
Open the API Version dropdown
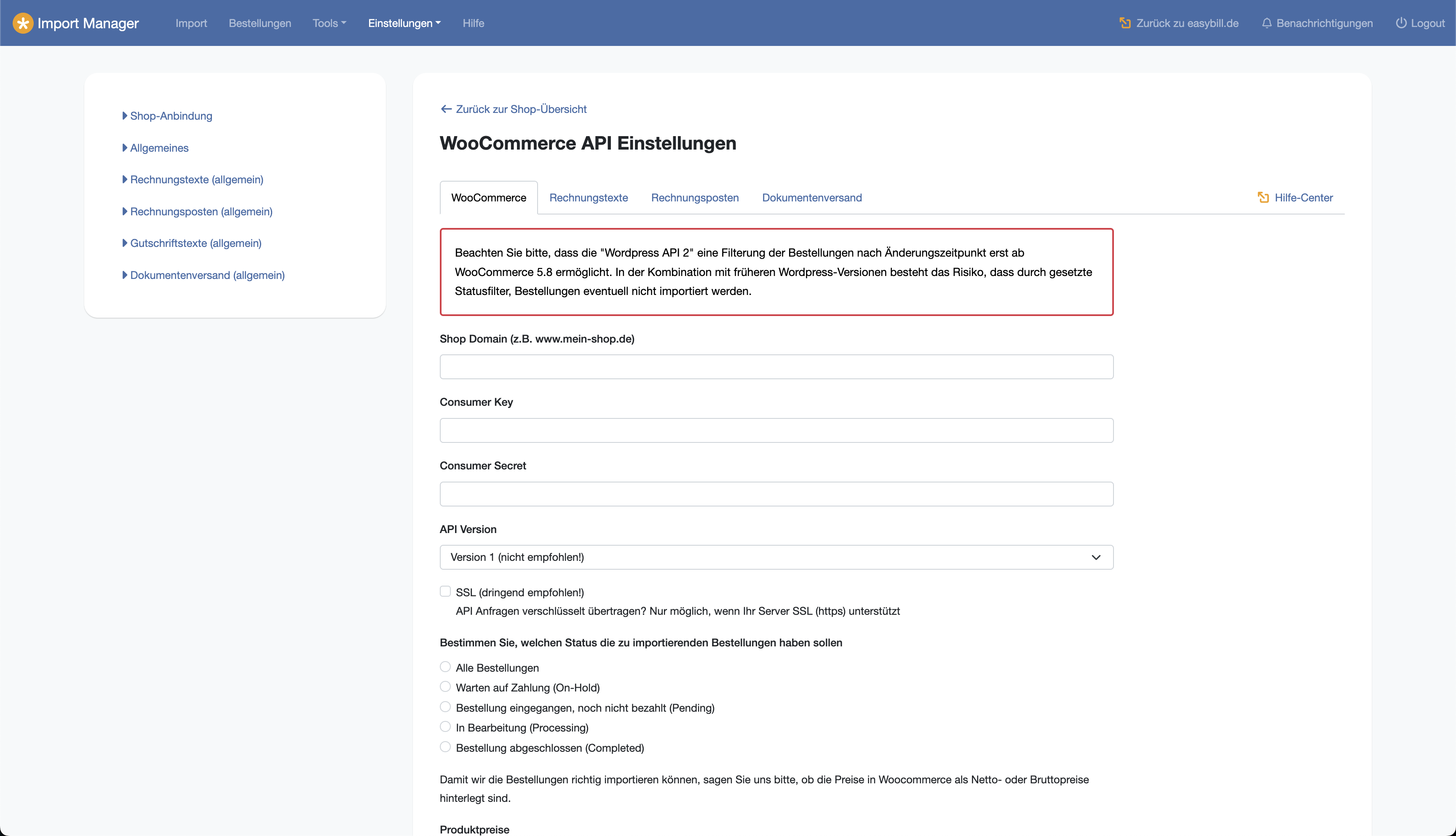[x=776, y=557]
